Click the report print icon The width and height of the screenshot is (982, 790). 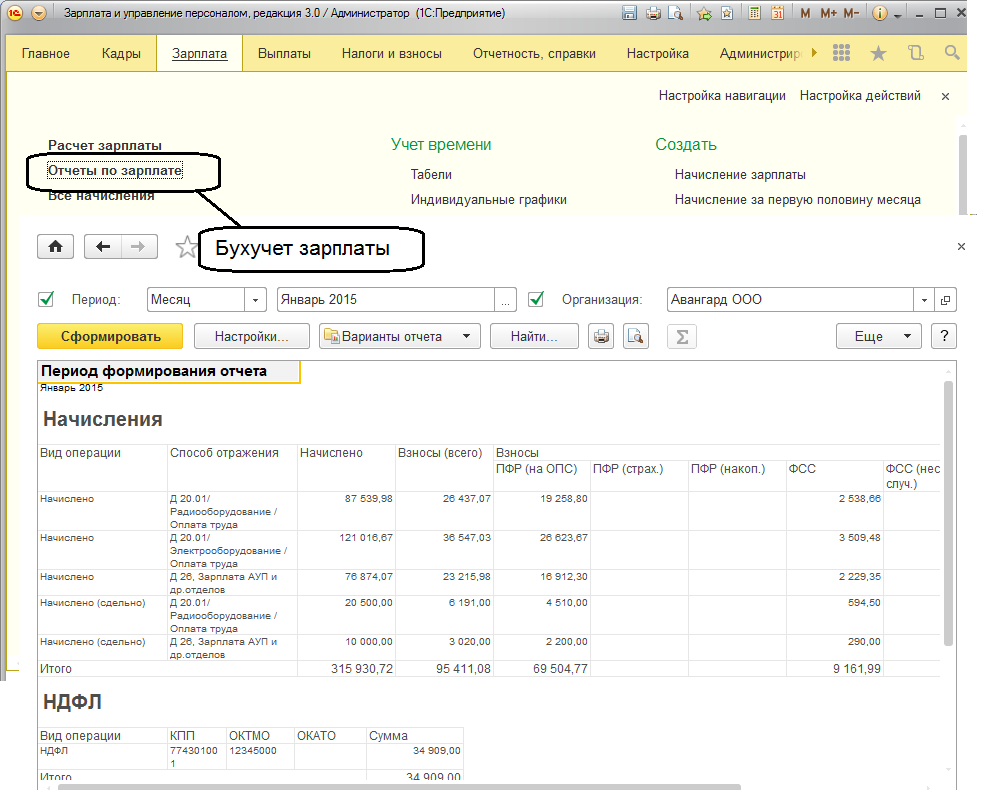[601, 336]
